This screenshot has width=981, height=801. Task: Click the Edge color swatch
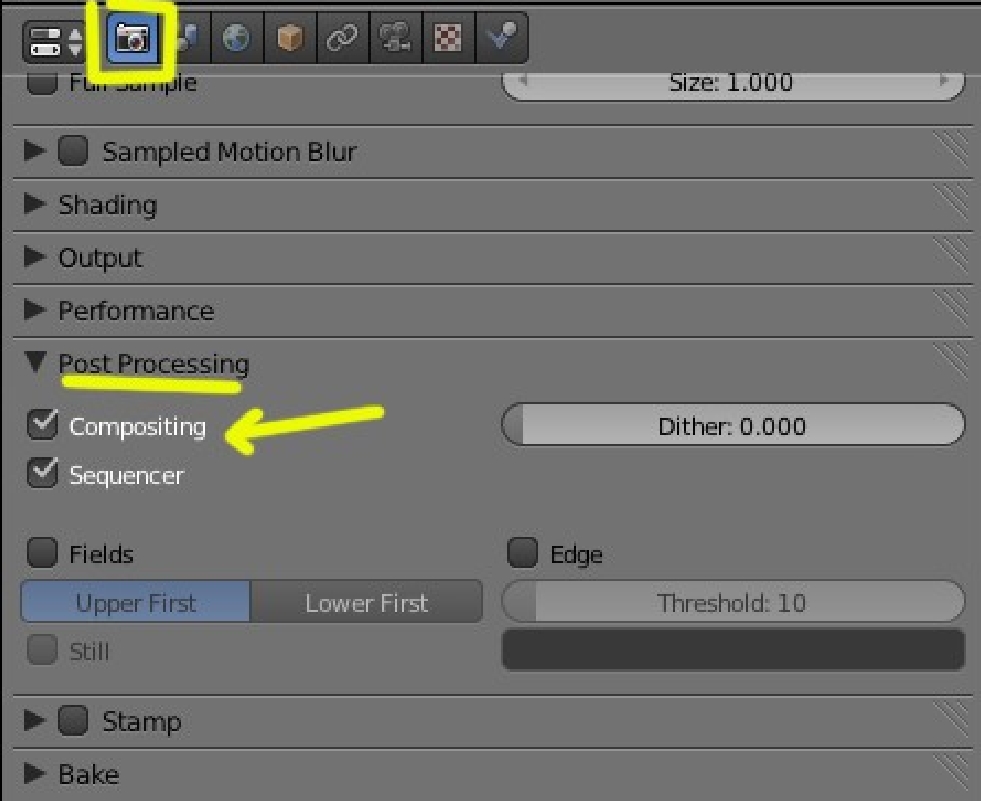click(732, 650)
